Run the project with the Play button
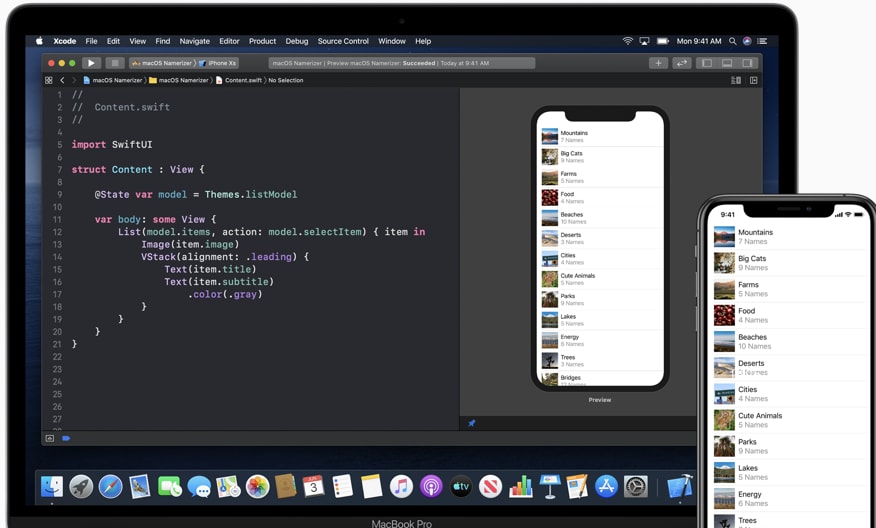This screenshot has width=876, height=528. (x=91, y=63)
